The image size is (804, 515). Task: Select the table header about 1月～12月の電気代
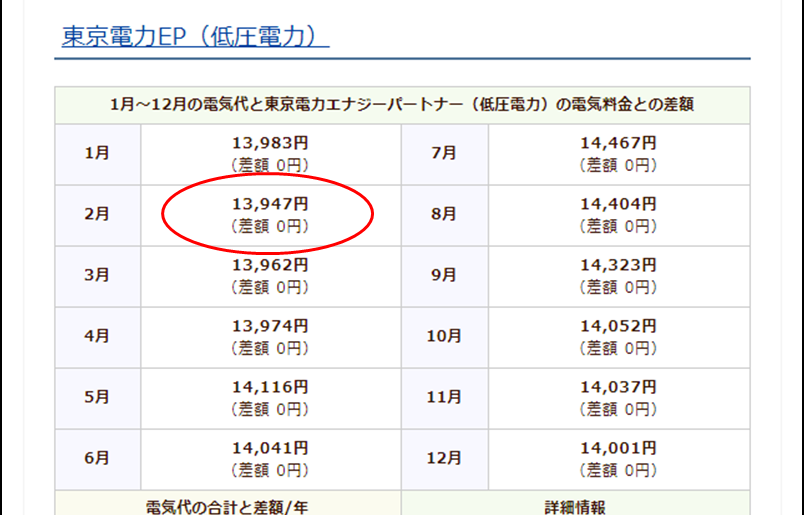(x=403, y=105)
